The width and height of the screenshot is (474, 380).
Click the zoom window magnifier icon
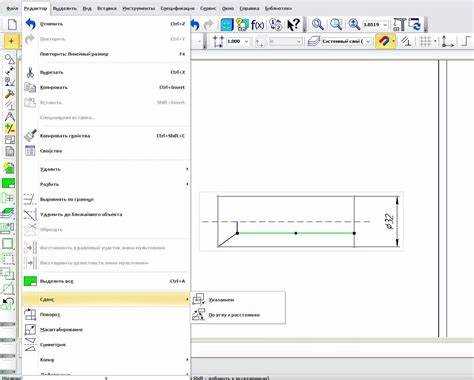click(x=318, y=24)
